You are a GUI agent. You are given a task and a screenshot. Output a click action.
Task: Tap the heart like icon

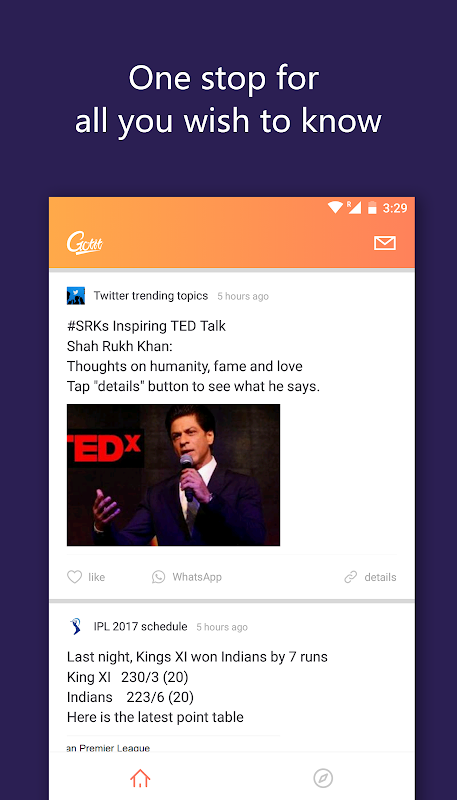pos(74,577)
